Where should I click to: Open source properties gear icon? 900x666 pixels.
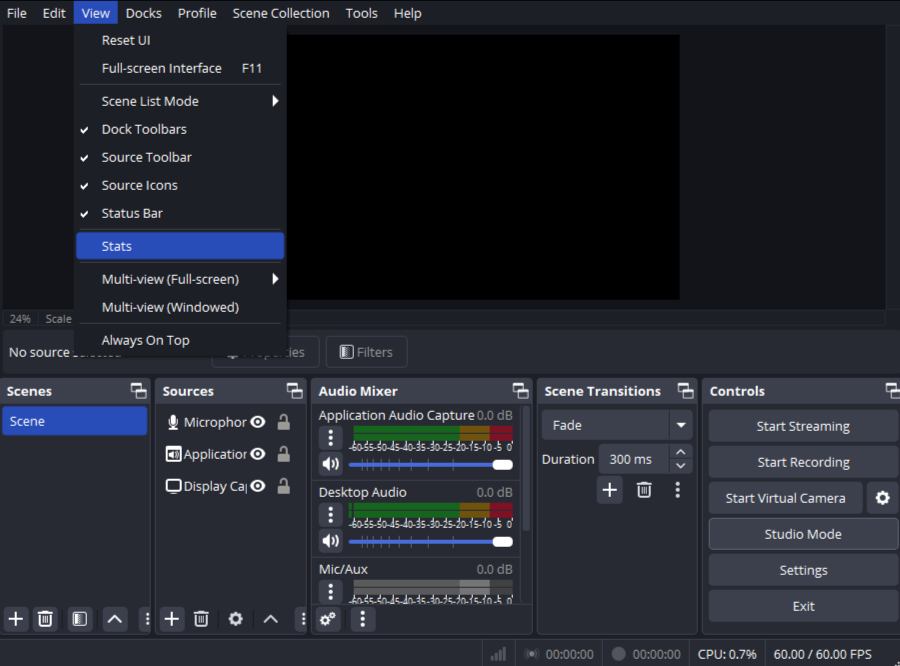coord(235,619)
